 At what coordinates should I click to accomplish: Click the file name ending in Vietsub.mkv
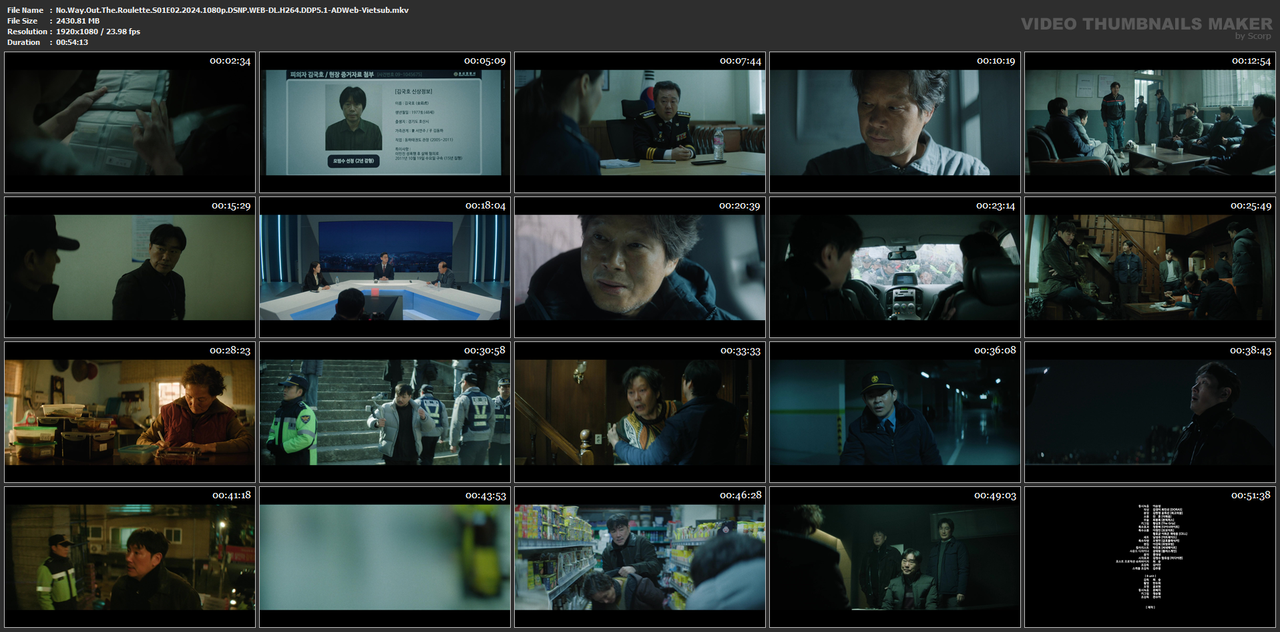[x=232, y=9]
